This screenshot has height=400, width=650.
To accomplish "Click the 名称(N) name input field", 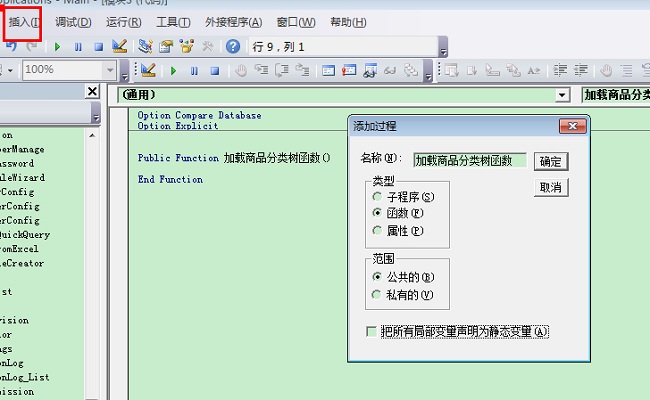I will [470, 160].
